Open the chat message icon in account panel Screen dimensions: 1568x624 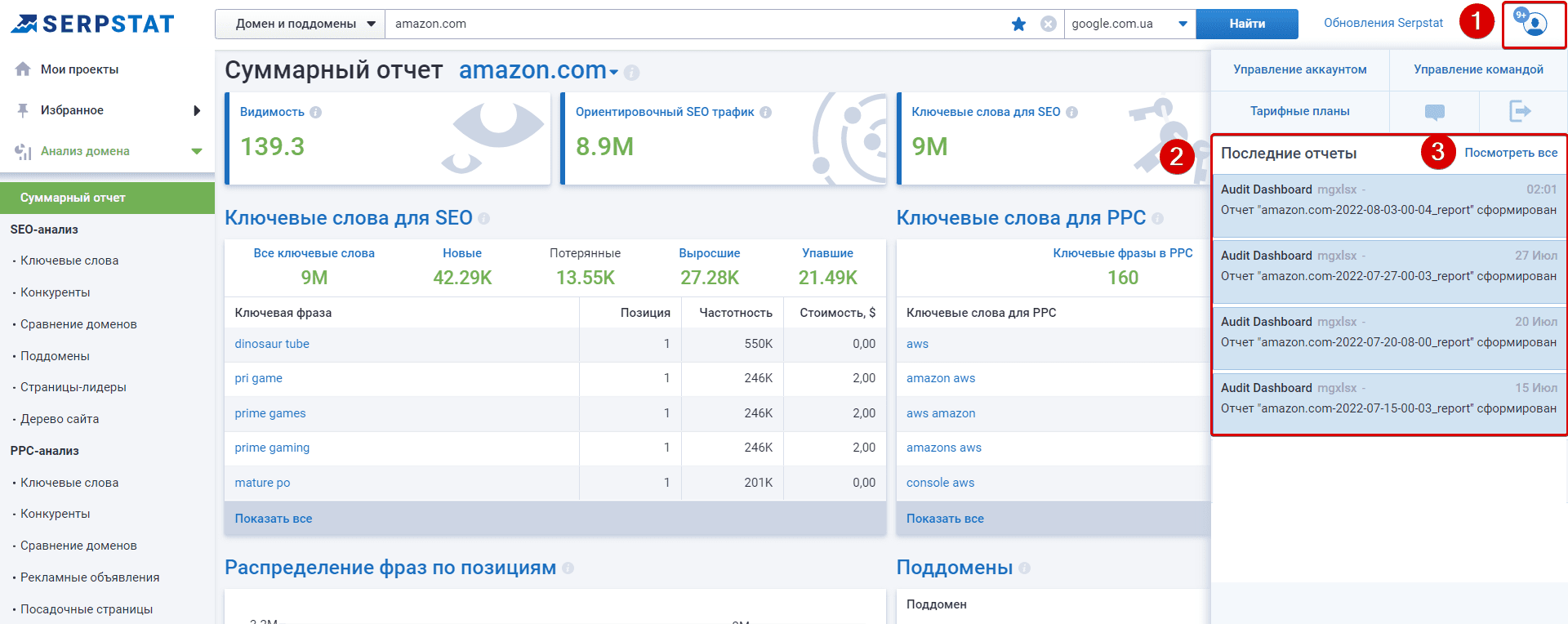coord(1434,111)
